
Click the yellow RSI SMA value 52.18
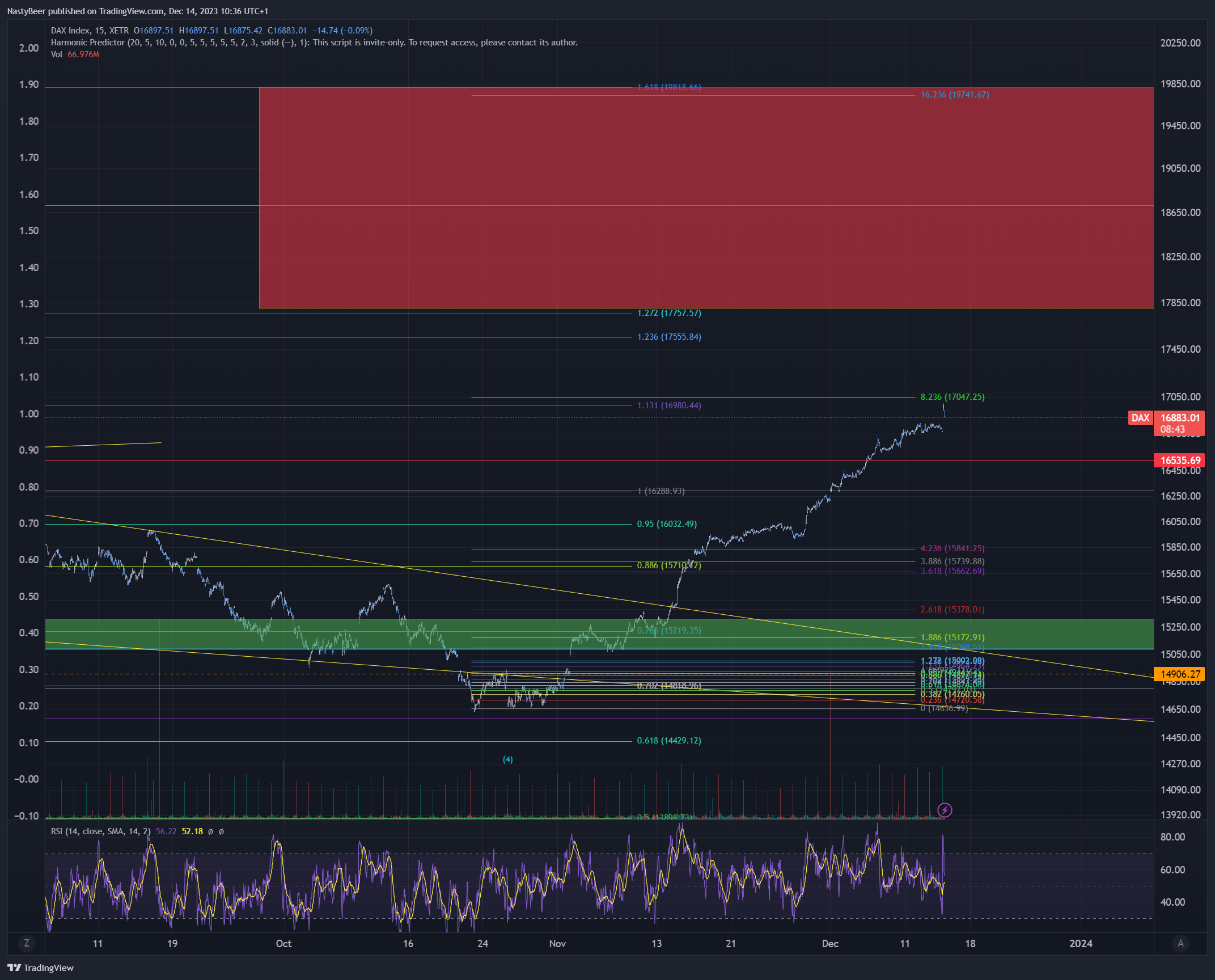tap(192, 831)
